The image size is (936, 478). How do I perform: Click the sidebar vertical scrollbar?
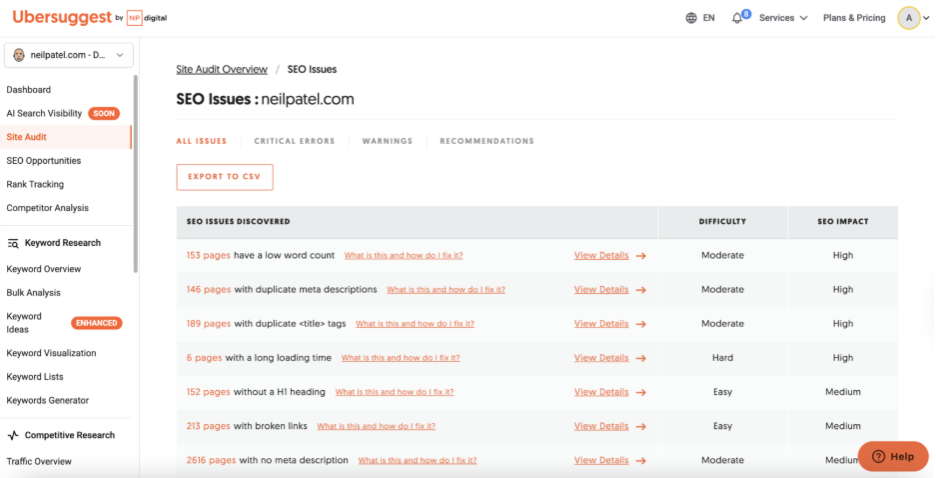(x=136, y=173)
